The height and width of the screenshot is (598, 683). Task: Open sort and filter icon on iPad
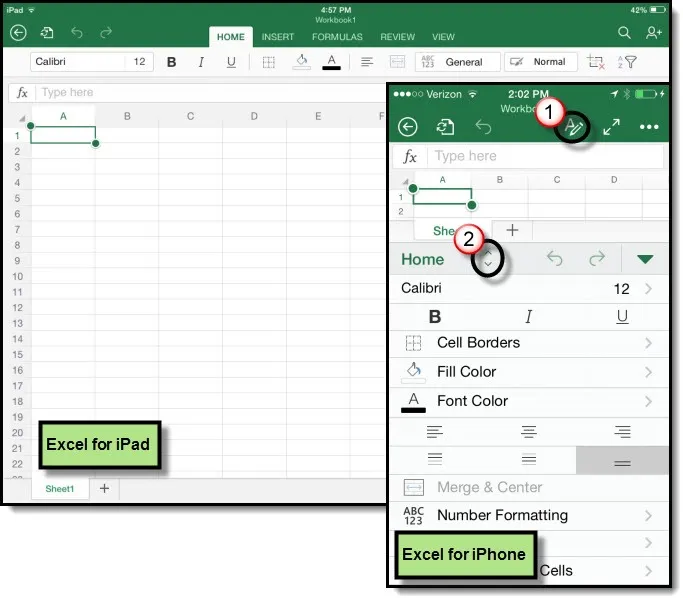click(627, 62)
